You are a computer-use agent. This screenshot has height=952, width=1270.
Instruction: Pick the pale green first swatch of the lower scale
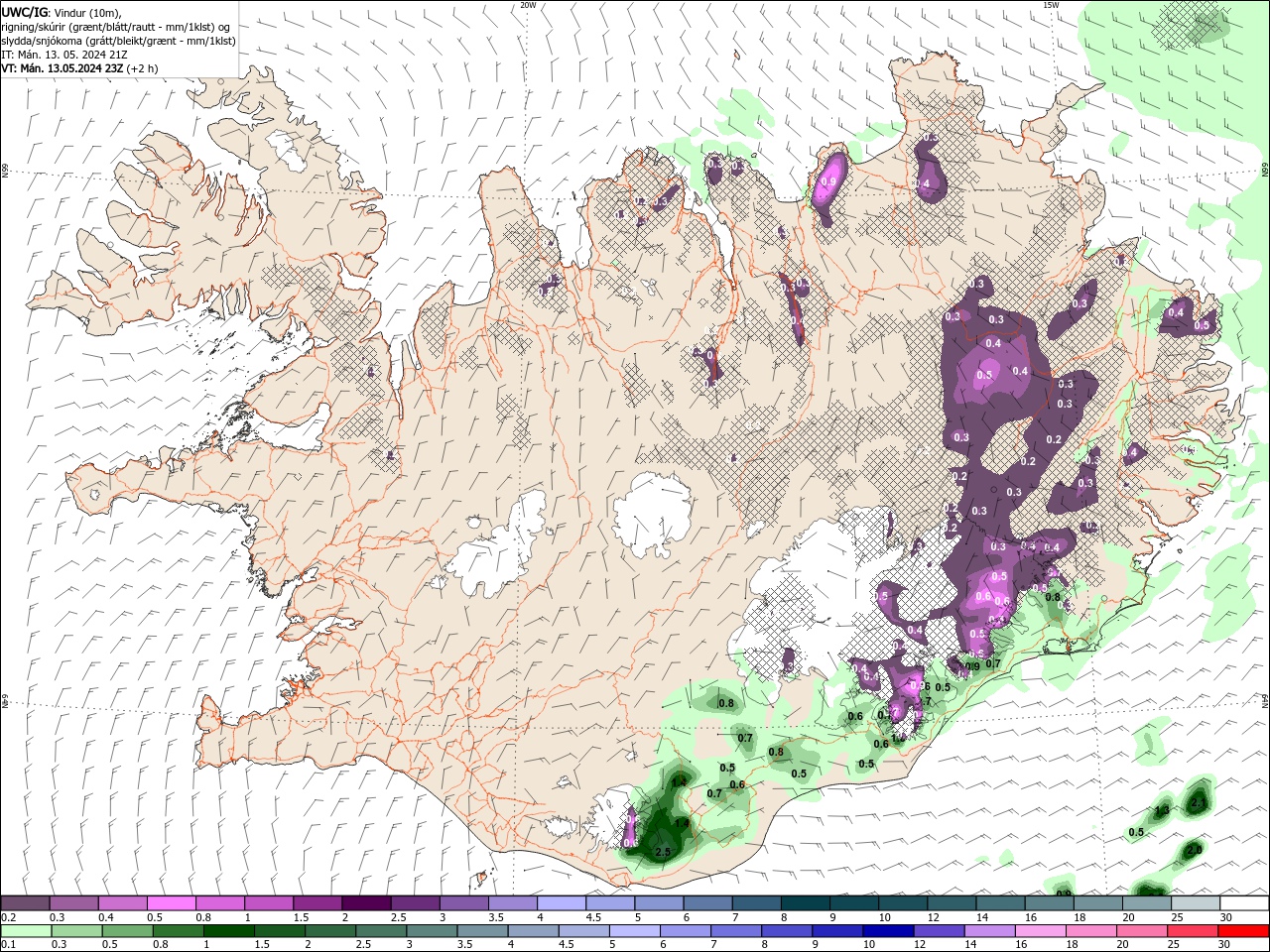(x=27, y=931)
